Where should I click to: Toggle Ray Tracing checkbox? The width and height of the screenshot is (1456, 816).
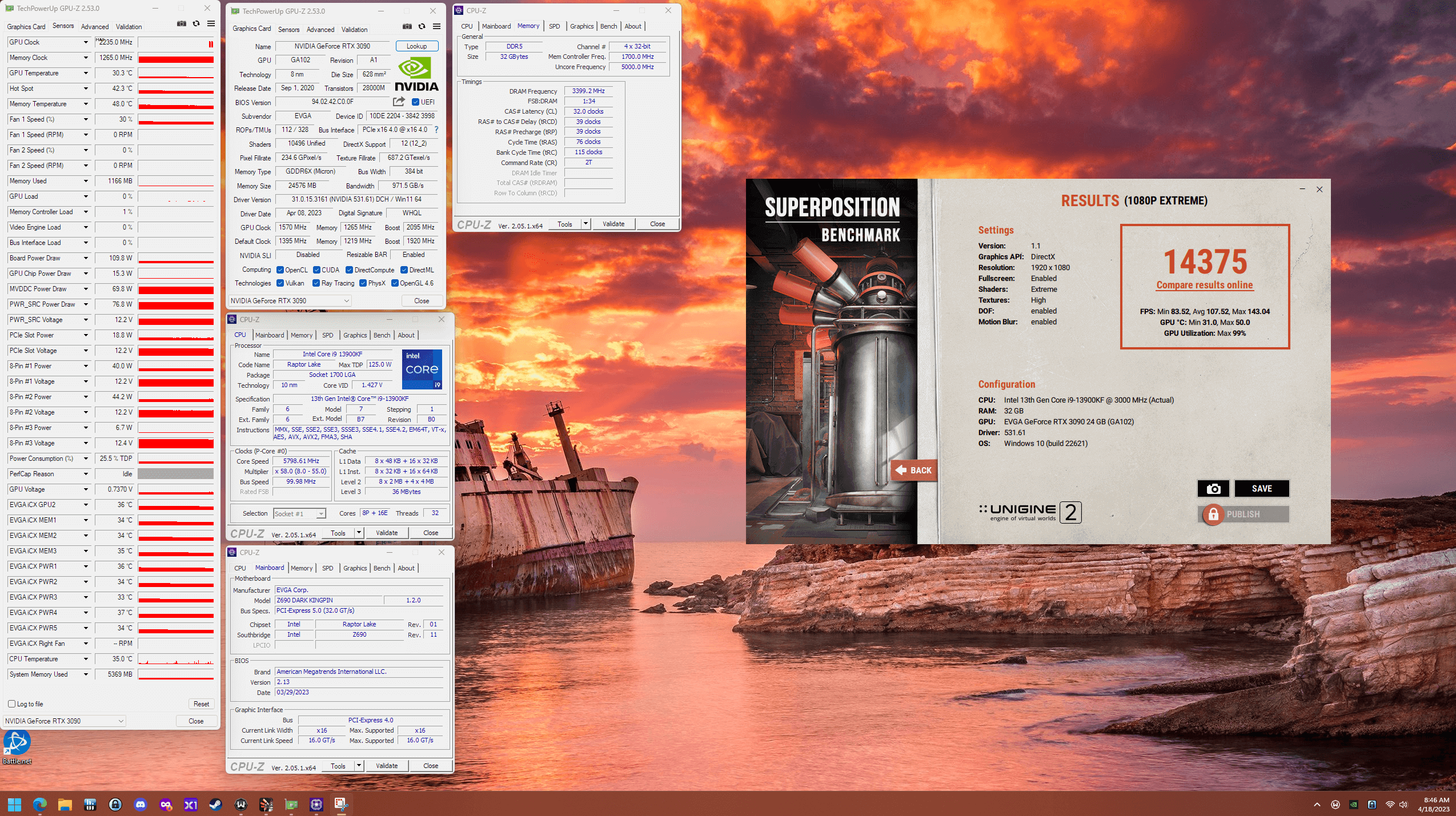point(316,283)
